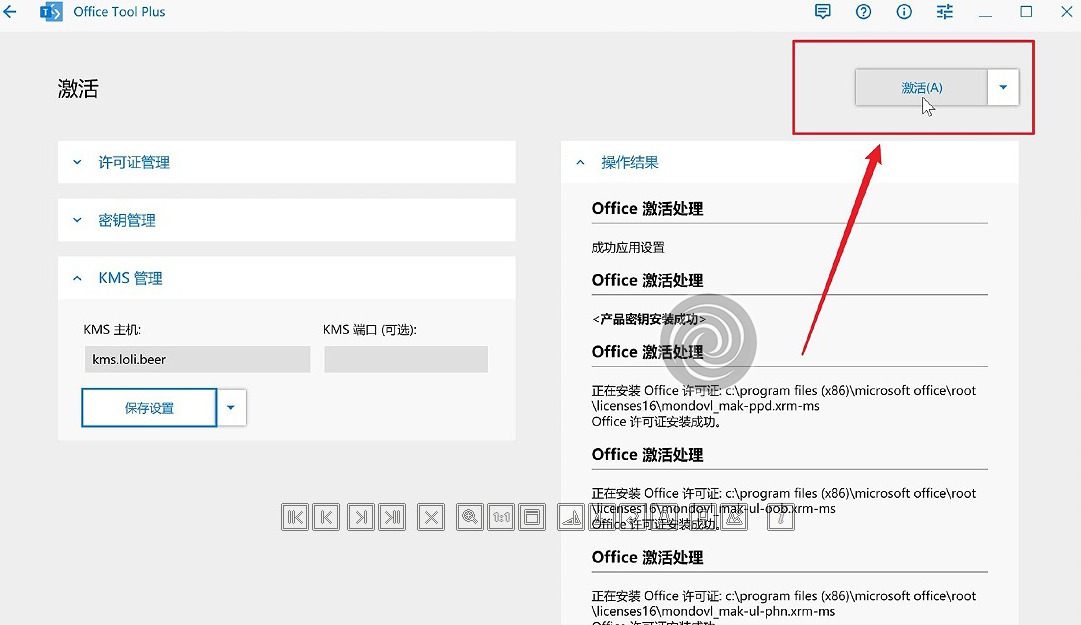
Task: Open the settings sliders icon
Action: tap(944, 12)
